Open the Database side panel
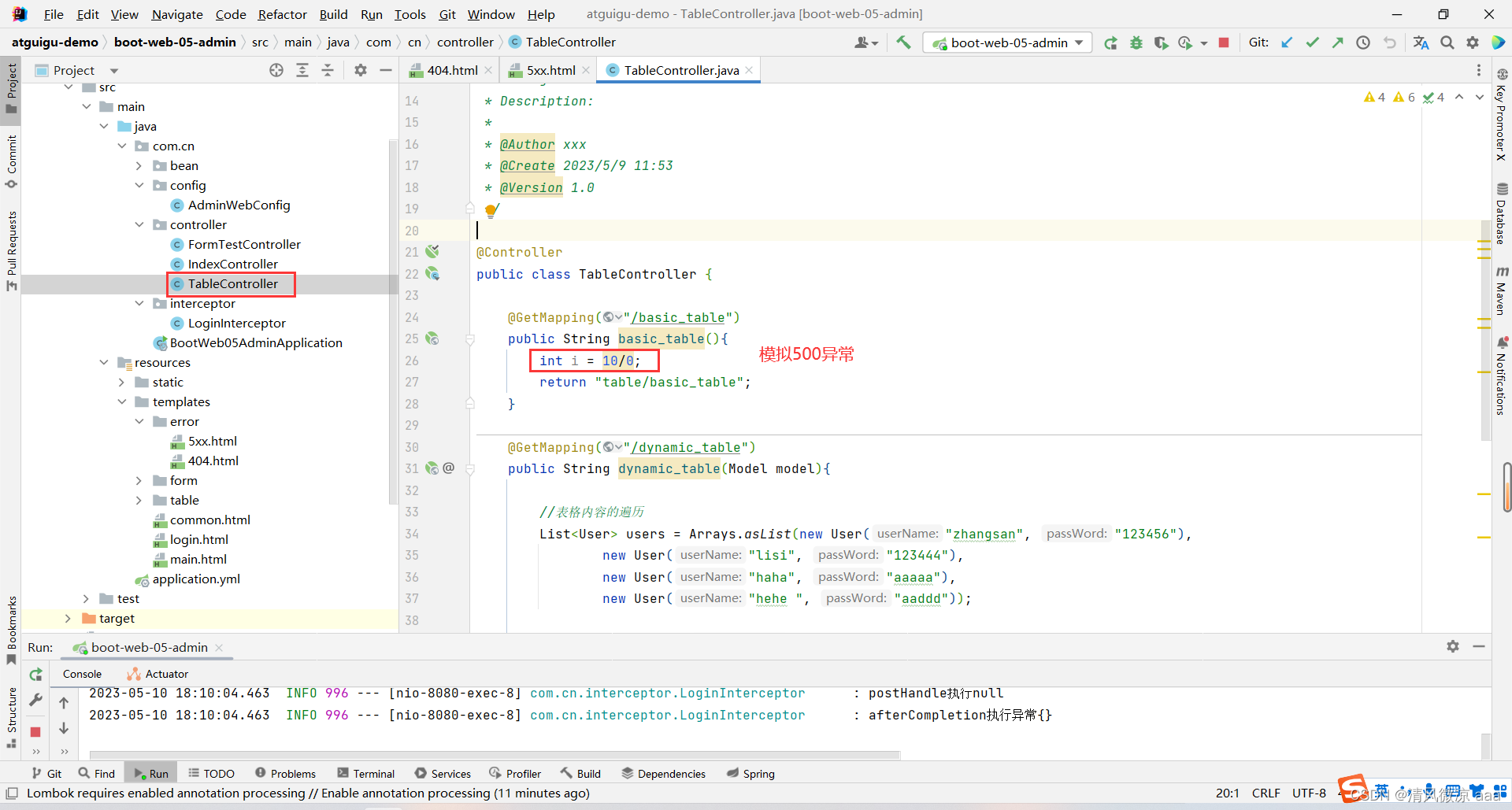 point(1502,213)
